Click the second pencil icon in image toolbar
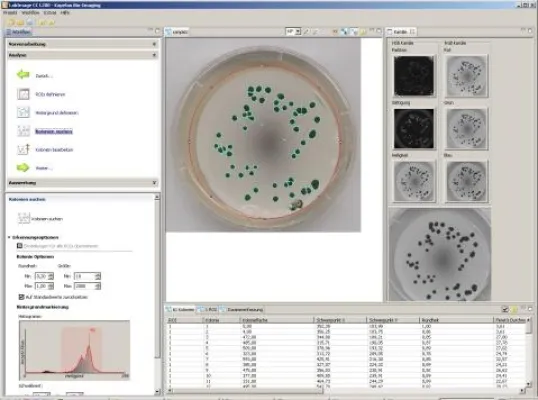 pyautogui.click(x=315, y=32)
